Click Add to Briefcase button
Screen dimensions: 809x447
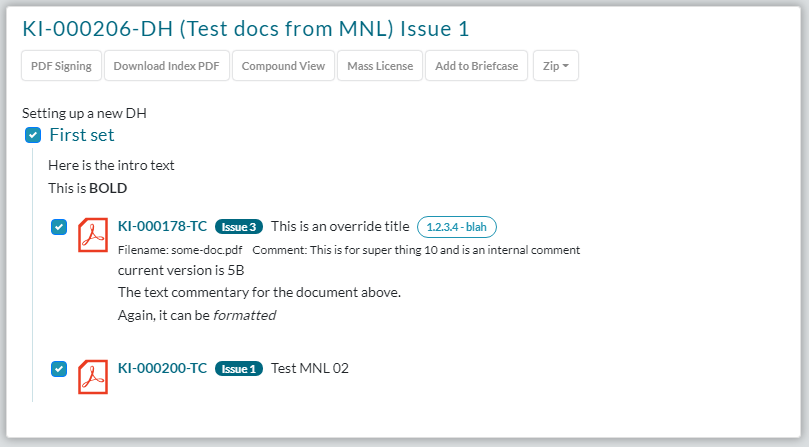[x=476, y=66]
